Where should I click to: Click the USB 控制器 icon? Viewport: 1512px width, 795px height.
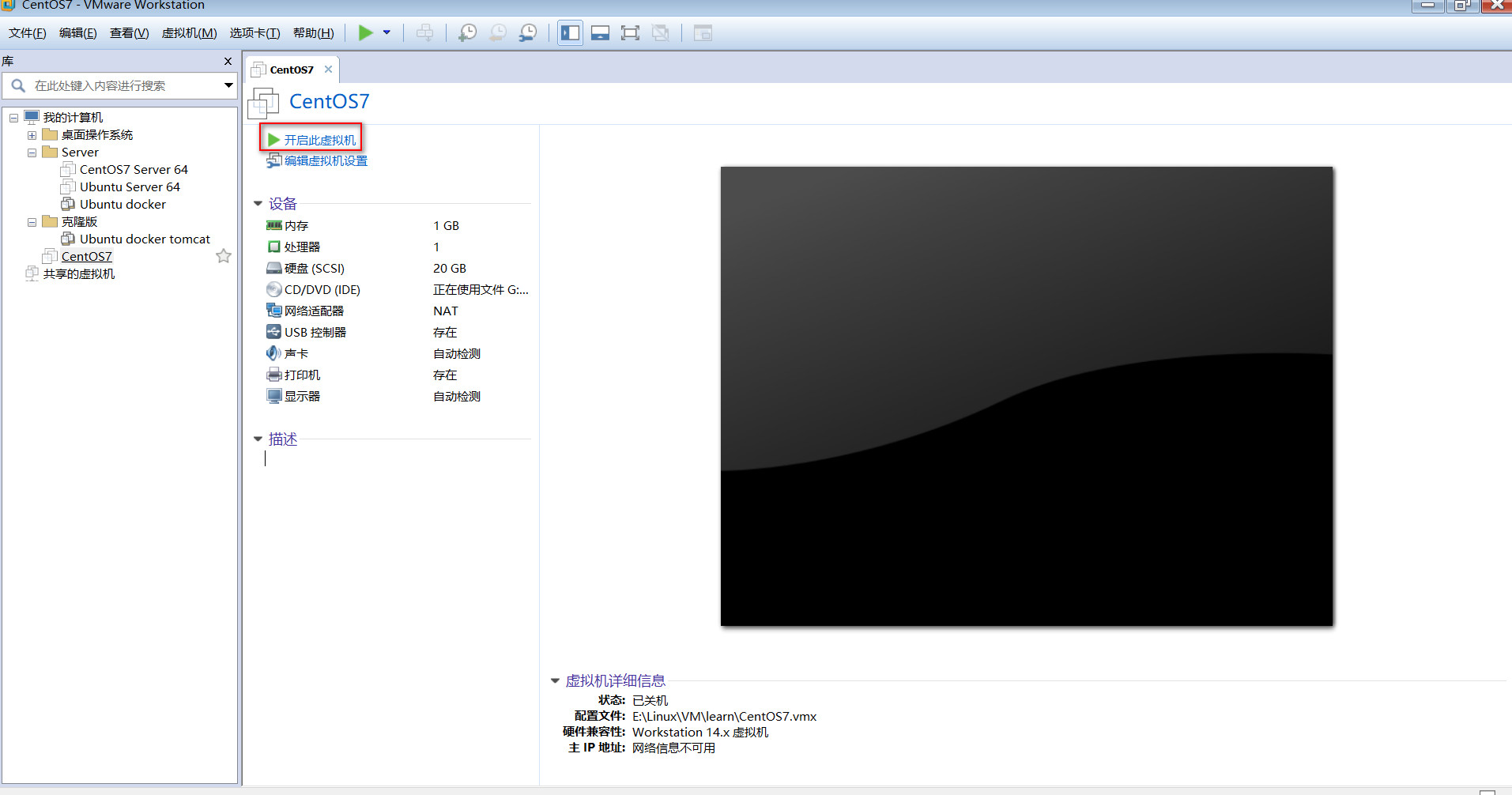click(274, 332)
